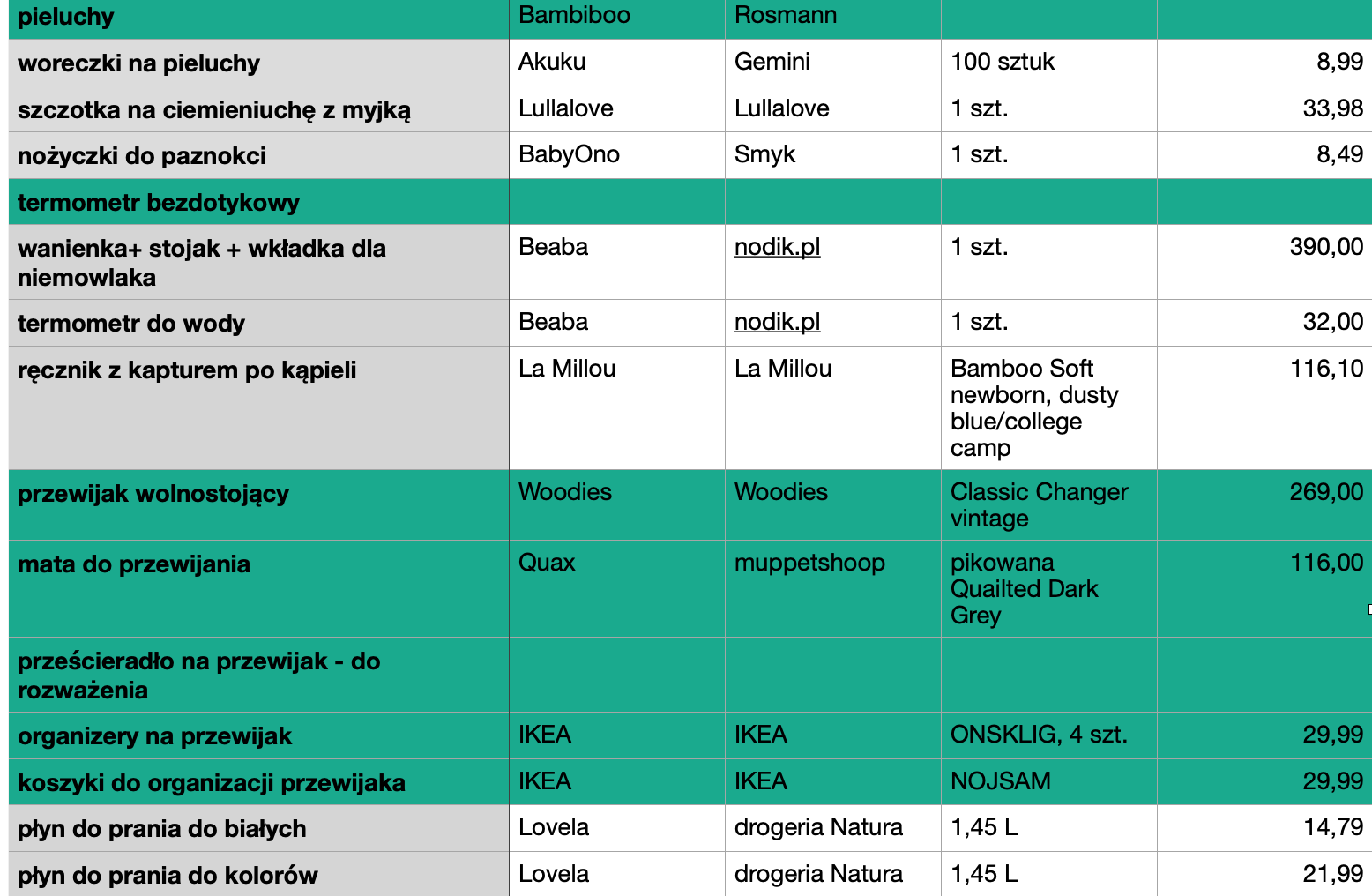1372x896 pixels.
Task: Open nodik.pl link in termometr do wody row
Action: pyautogui.click(x=777, y=322)
